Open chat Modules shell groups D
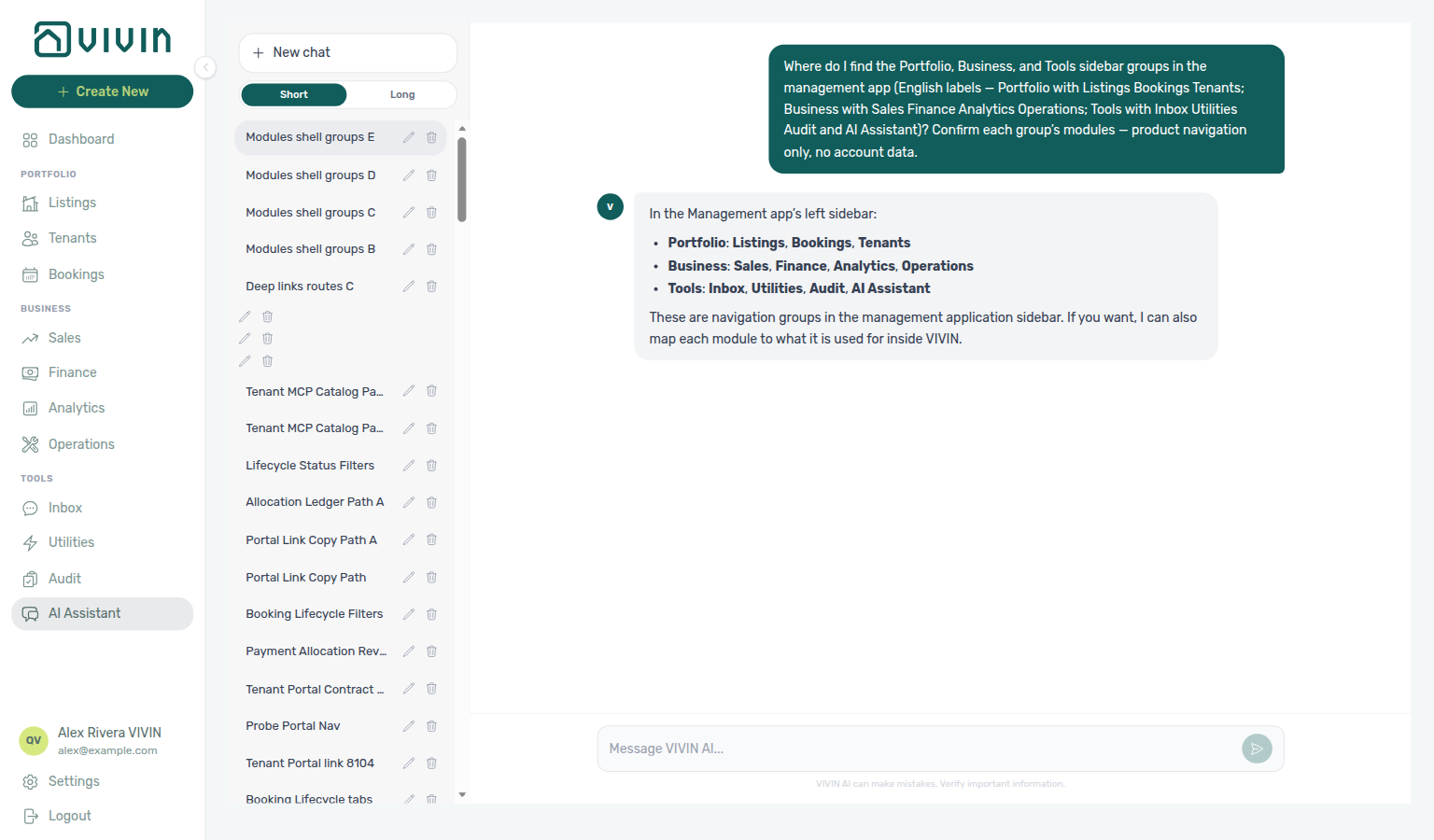 coord(310,175)
